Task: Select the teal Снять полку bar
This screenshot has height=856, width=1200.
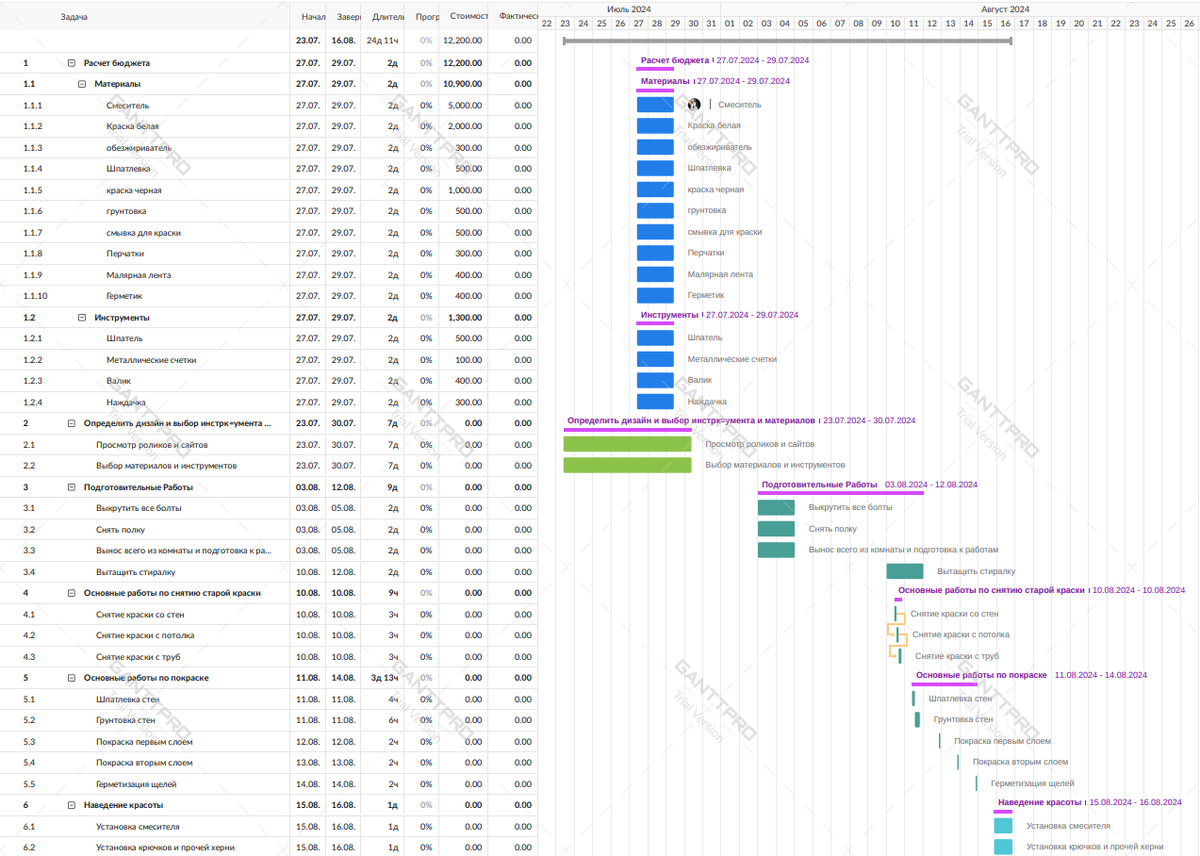Action: [776, 529]
